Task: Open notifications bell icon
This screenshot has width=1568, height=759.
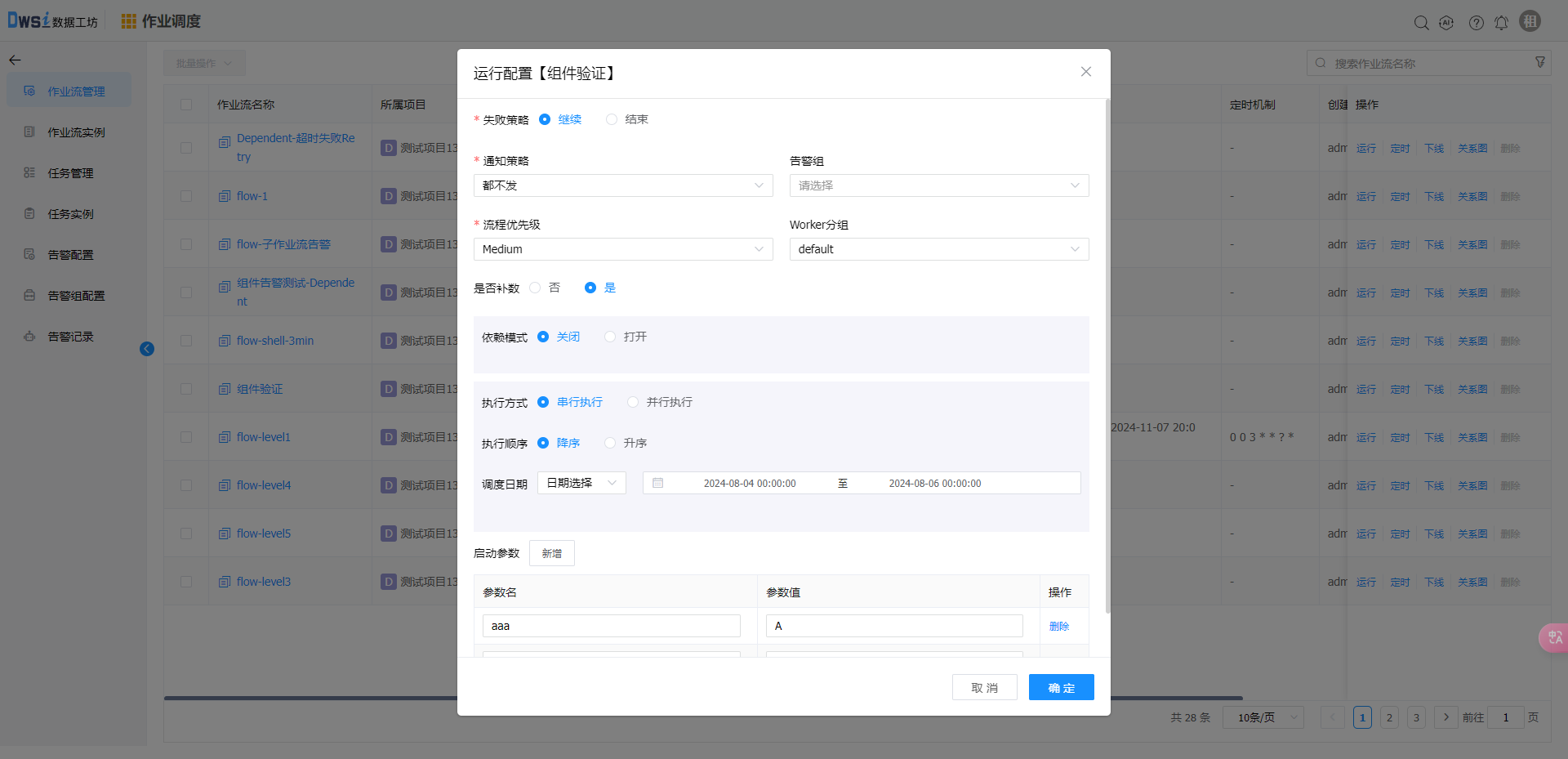Action: point(1501,23)
